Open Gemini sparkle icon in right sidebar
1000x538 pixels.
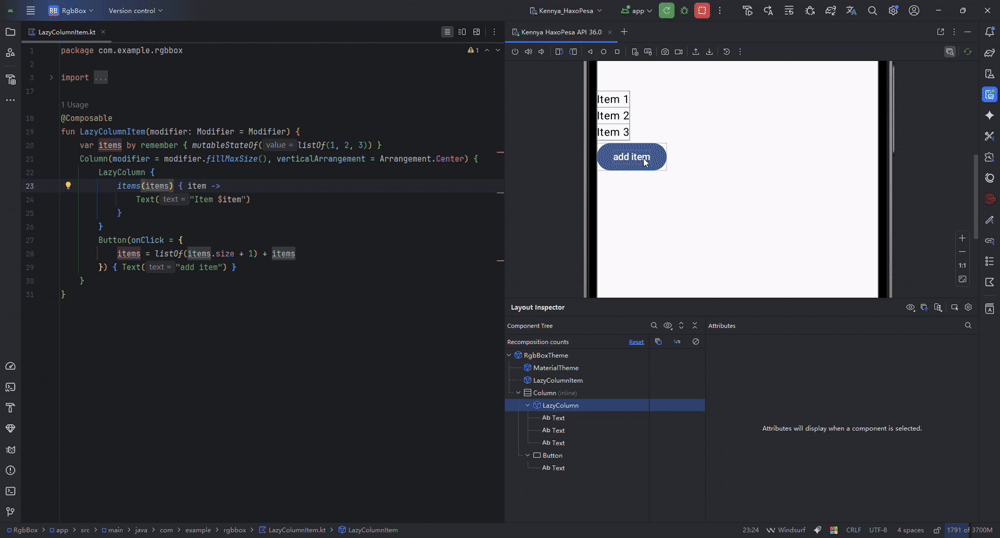989,115
